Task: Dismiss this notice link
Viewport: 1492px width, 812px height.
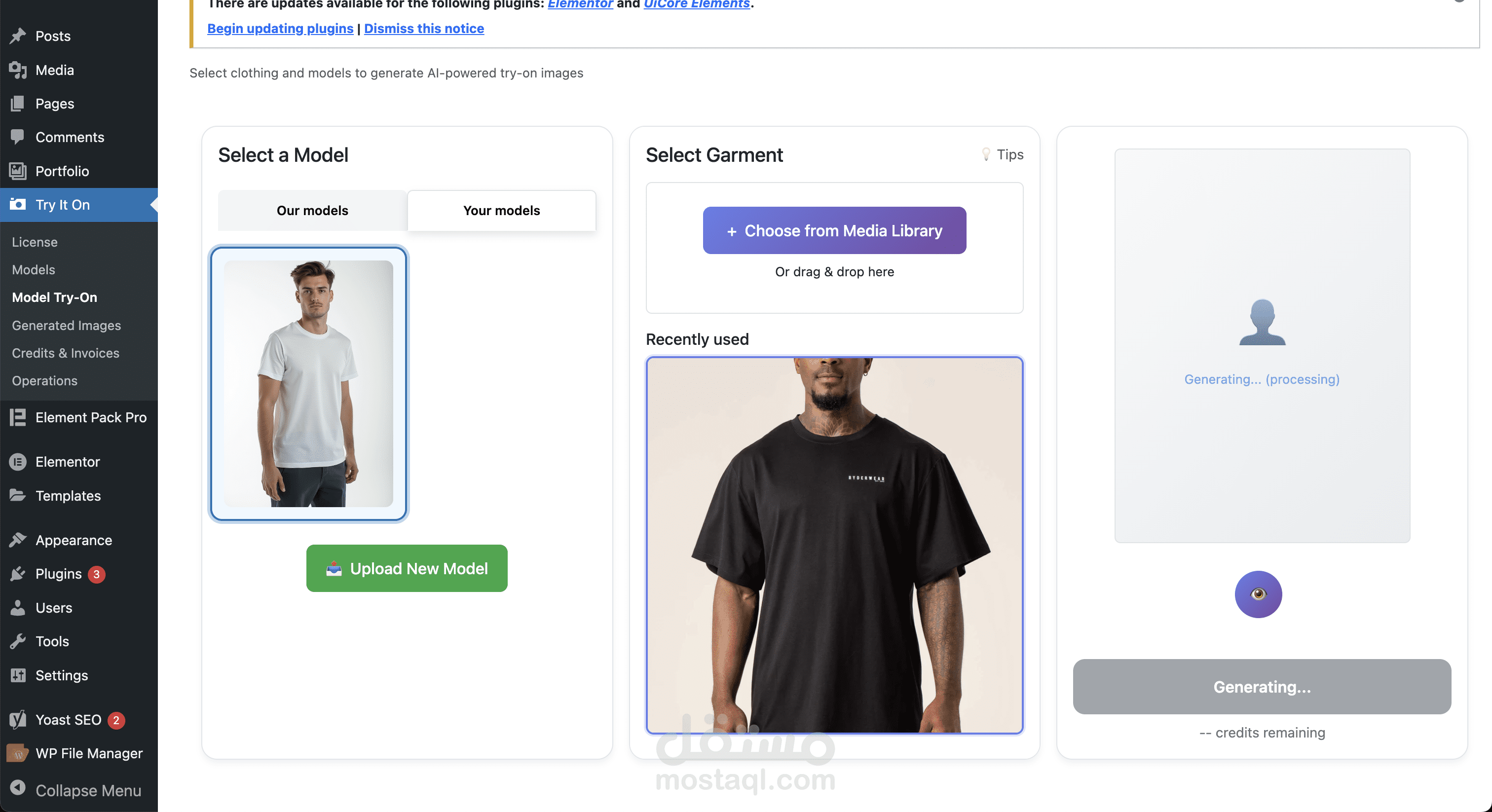Action: [x=424, y=29]
